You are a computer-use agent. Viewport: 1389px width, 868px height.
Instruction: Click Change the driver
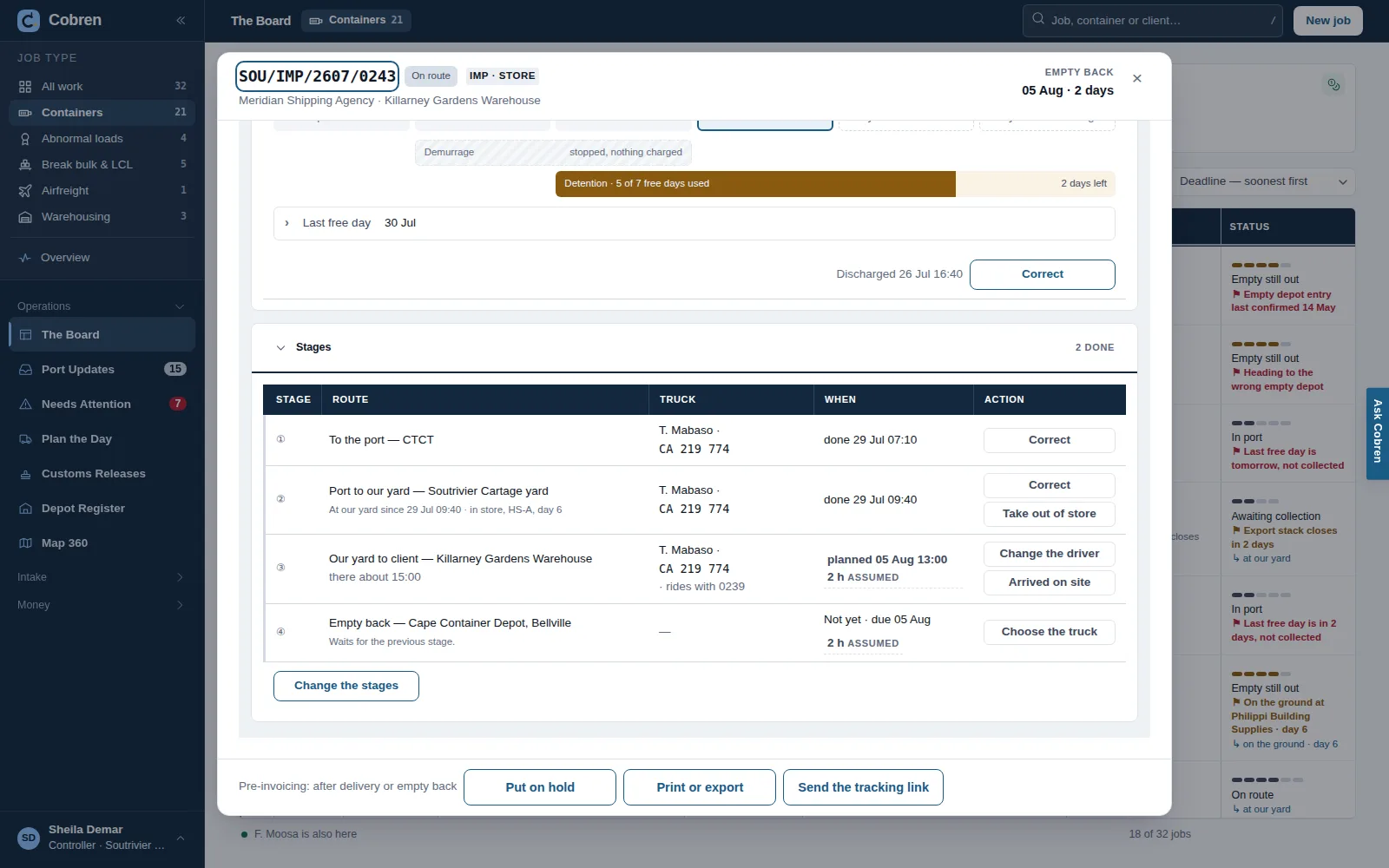click(x=1049, y=554)
